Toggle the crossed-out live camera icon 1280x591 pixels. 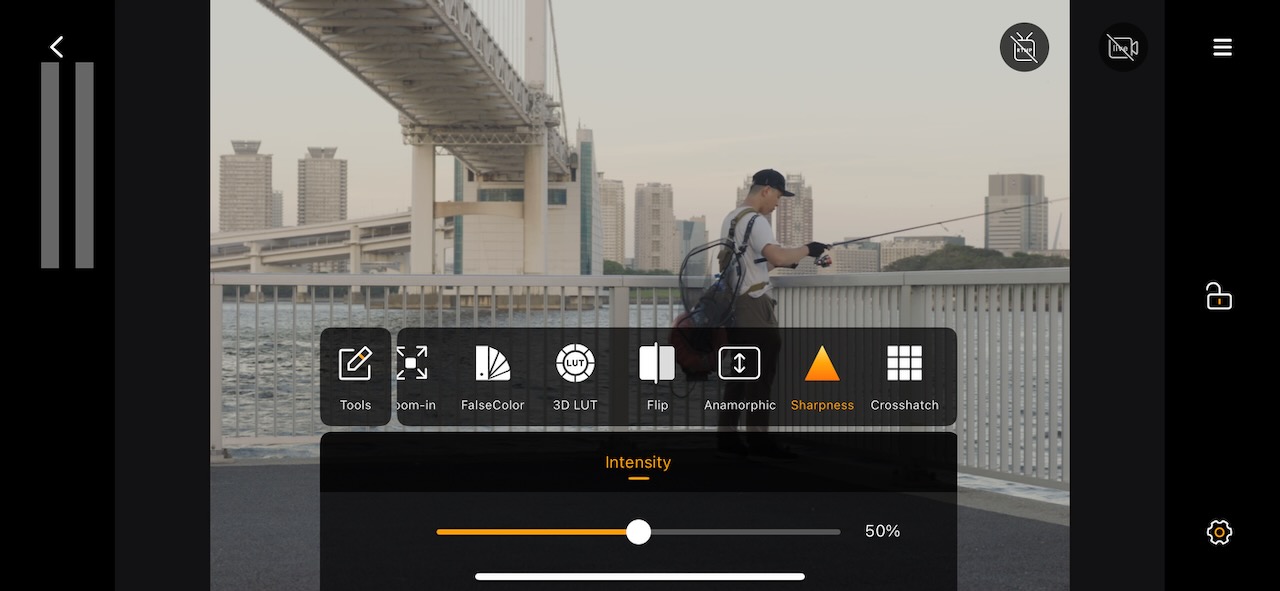[x=1123, y=47]
